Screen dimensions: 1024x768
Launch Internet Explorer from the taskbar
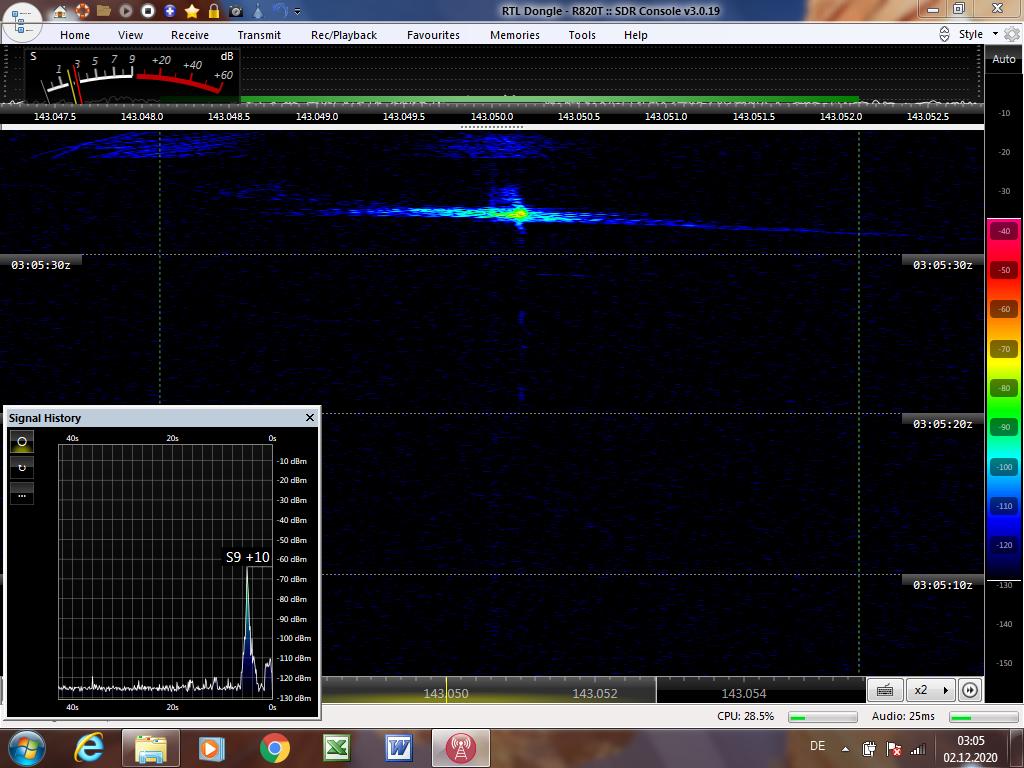[x=89, y=748]
